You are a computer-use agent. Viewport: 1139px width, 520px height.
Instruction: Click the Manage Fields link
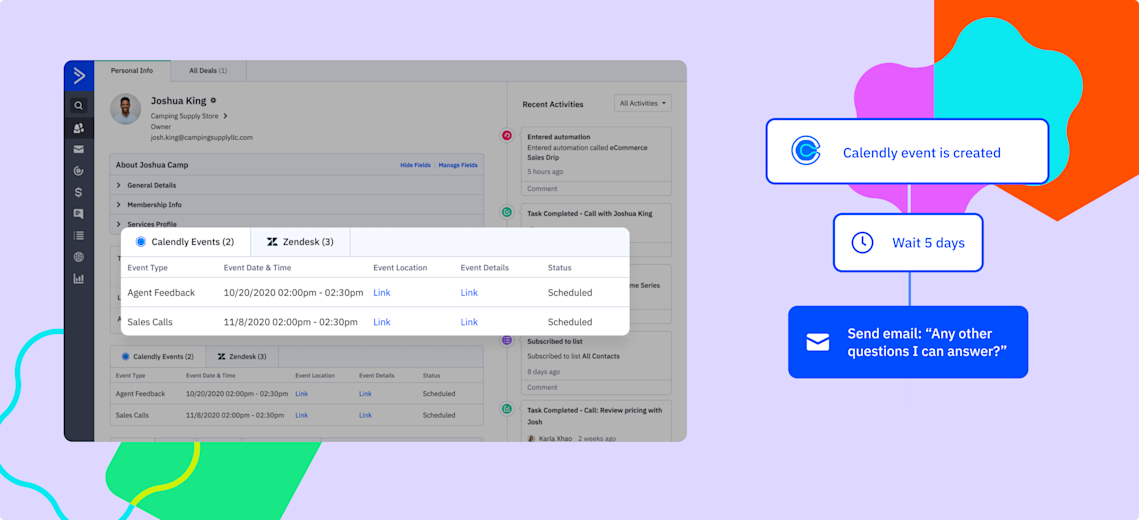(x=458, y=165)
